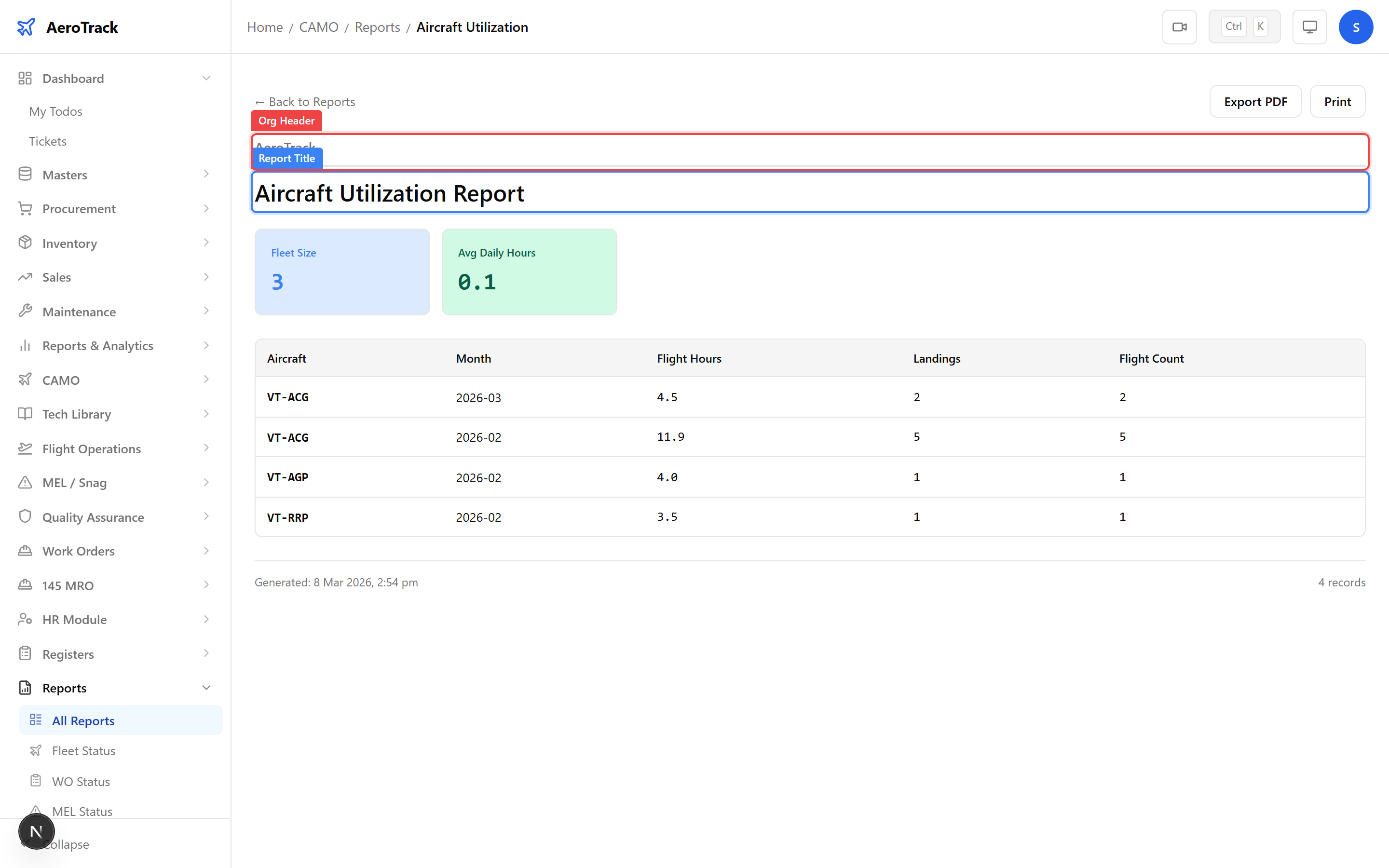Click the monitor display icon in header
This screenshot has width=1389, height=868.
point(1309,27)
